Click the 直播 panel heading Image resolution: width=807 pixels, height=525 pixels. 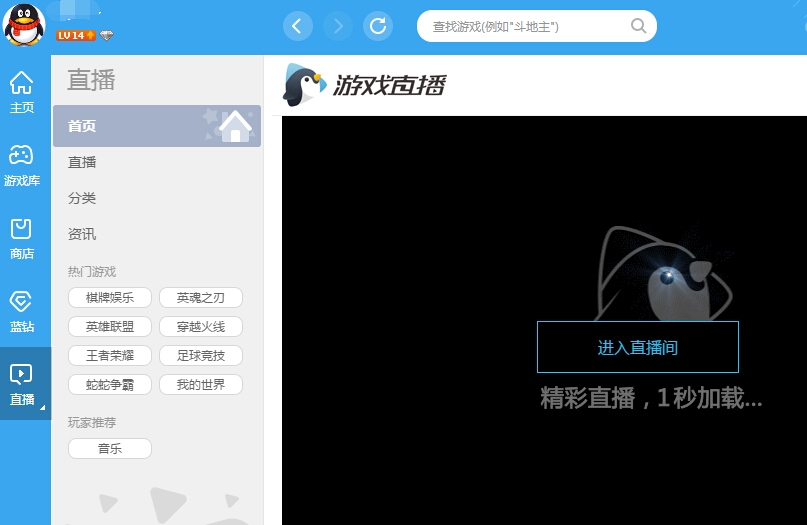[x=92, y=80]
